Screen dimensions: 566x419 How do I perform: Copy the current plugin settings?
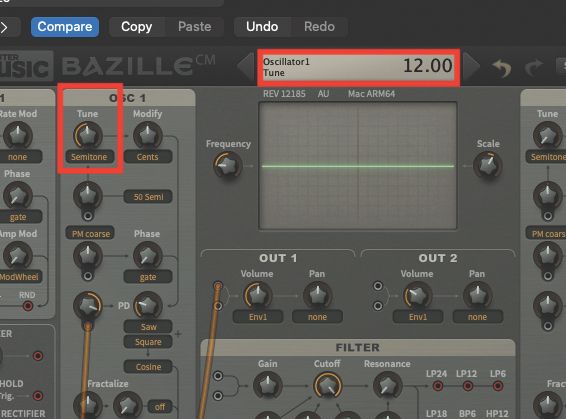[x=137, y=27]
